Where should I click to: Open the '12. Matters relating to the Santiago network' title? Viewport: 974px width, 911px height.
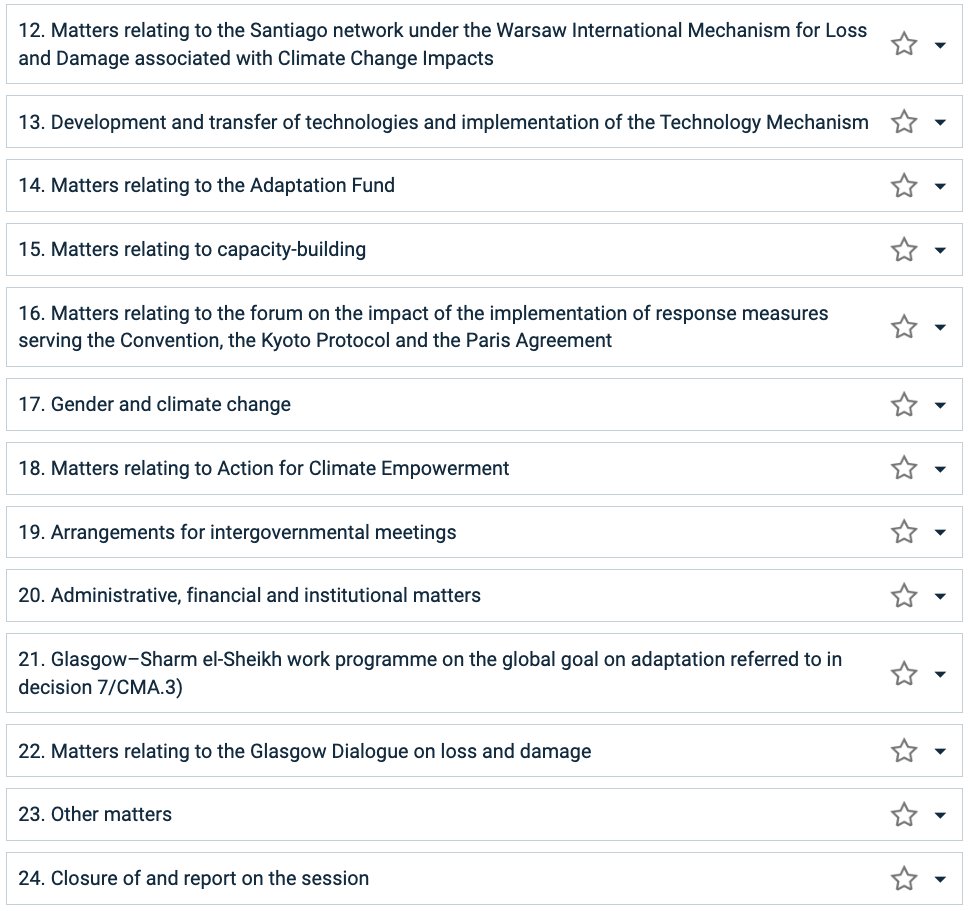click(x=442, y=44)
